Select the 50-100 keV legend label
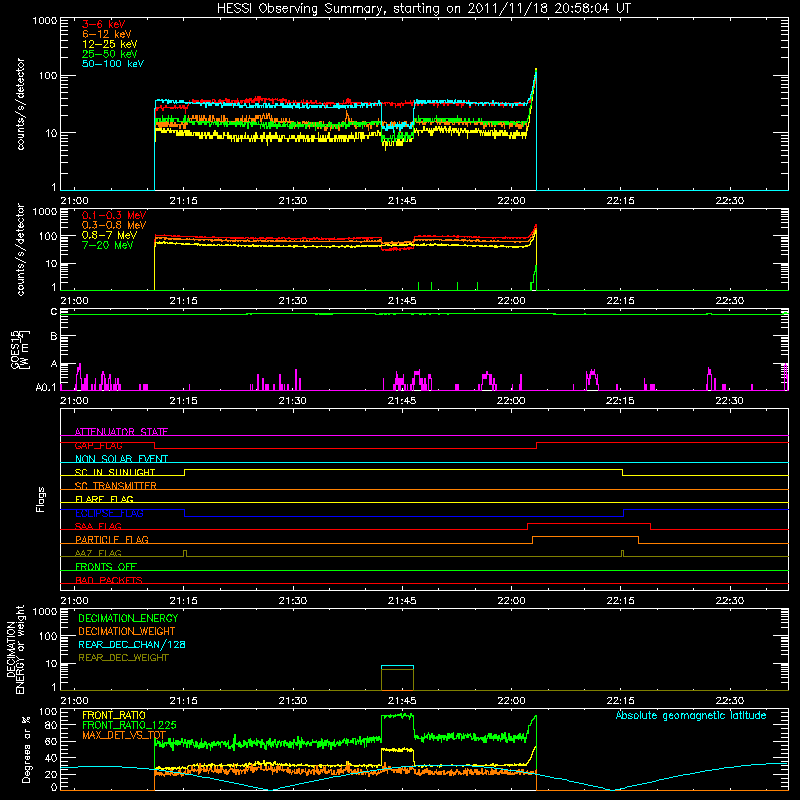Image resolution: width=800 pixels, height=800 pixels. (113, 64)
